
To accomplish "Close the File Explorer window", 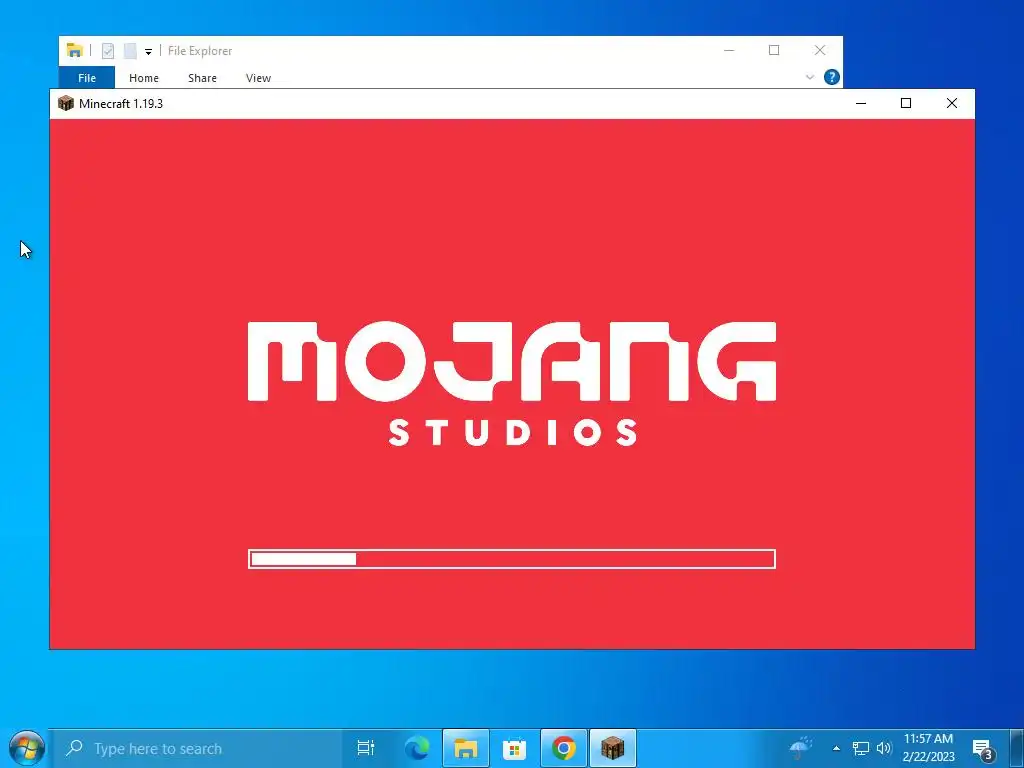I will click(x=820, y=50).
